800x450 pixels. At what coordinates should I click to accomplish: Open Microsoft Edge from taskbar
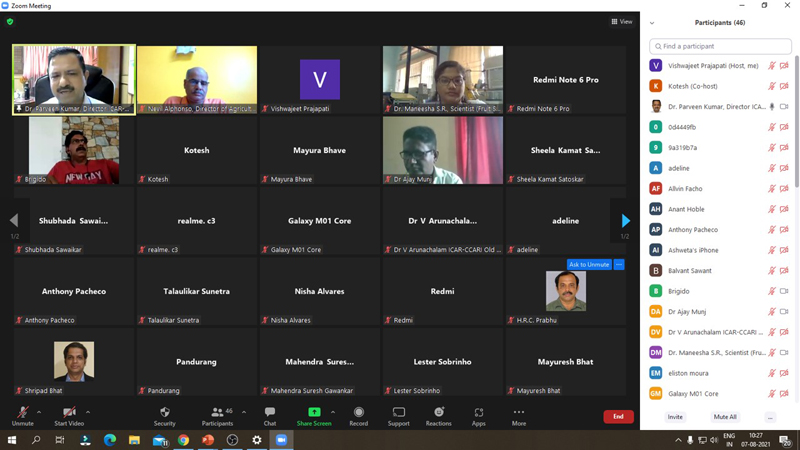click(x=110, y=440)
